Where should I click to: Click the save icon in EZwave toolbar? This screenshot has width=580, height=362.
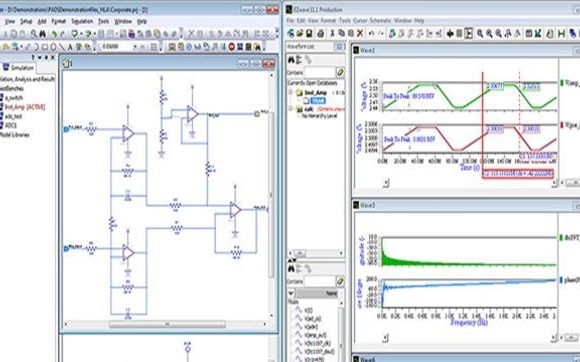pos(309,34)
